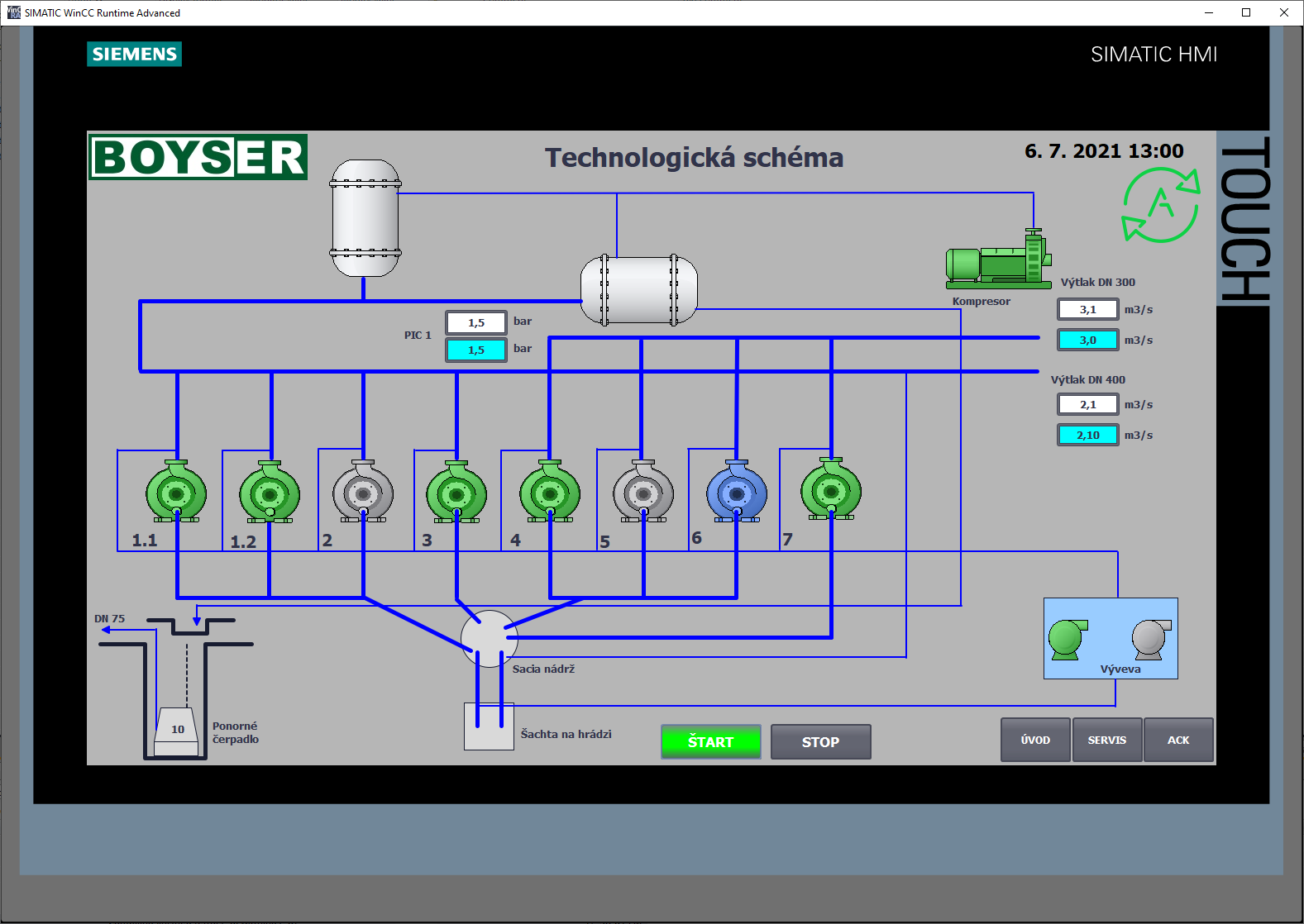Click the DN 75 label
Viewport: 1304px width, 924px height.
(x=109, y=618)
